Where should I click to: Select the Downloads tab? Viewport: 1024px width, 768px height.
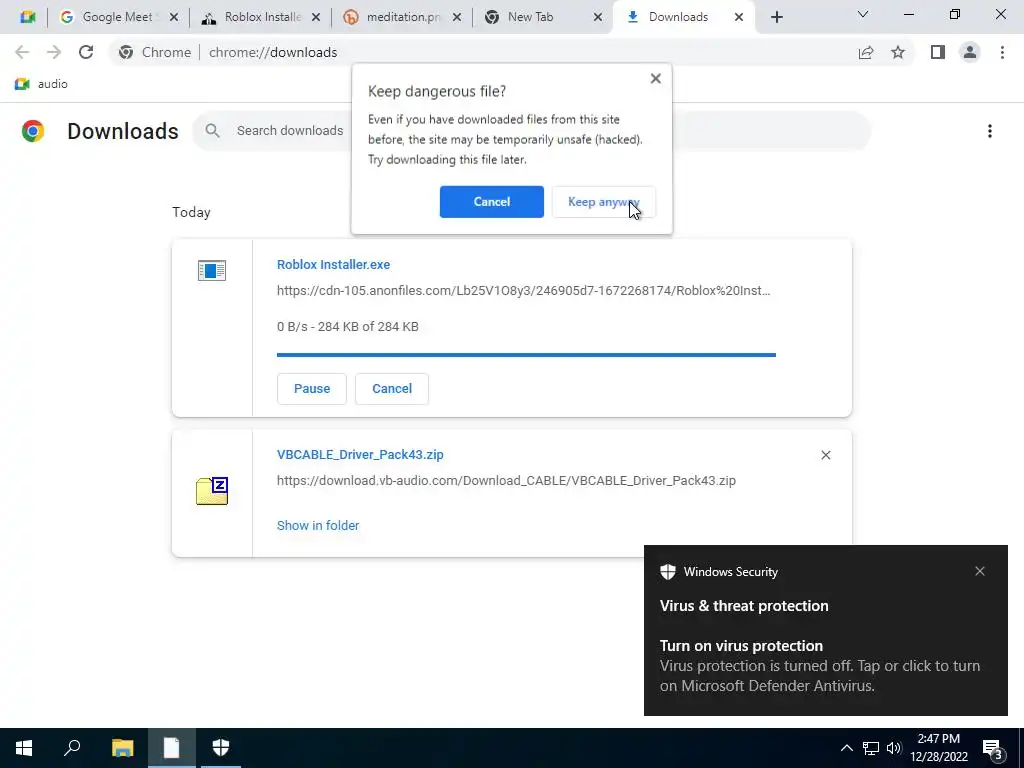tap(677, 17)
